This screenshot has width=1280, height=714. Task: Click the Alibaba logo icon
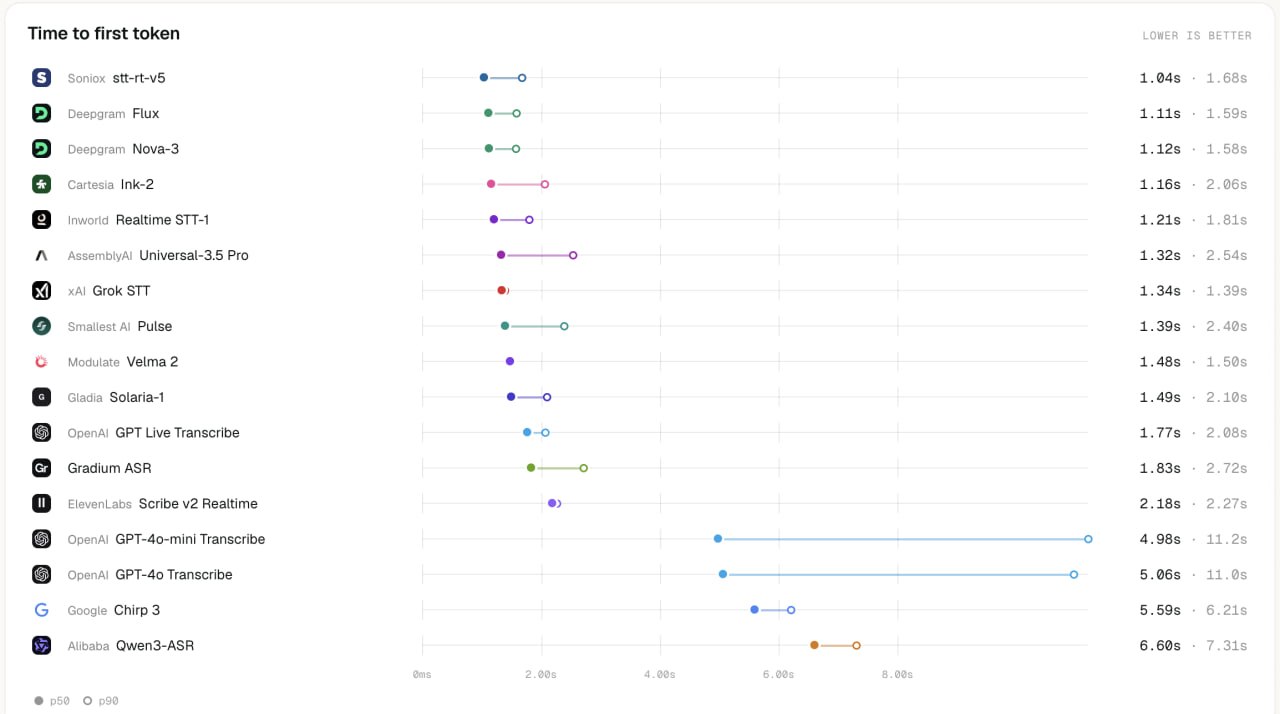coord(41,646)
